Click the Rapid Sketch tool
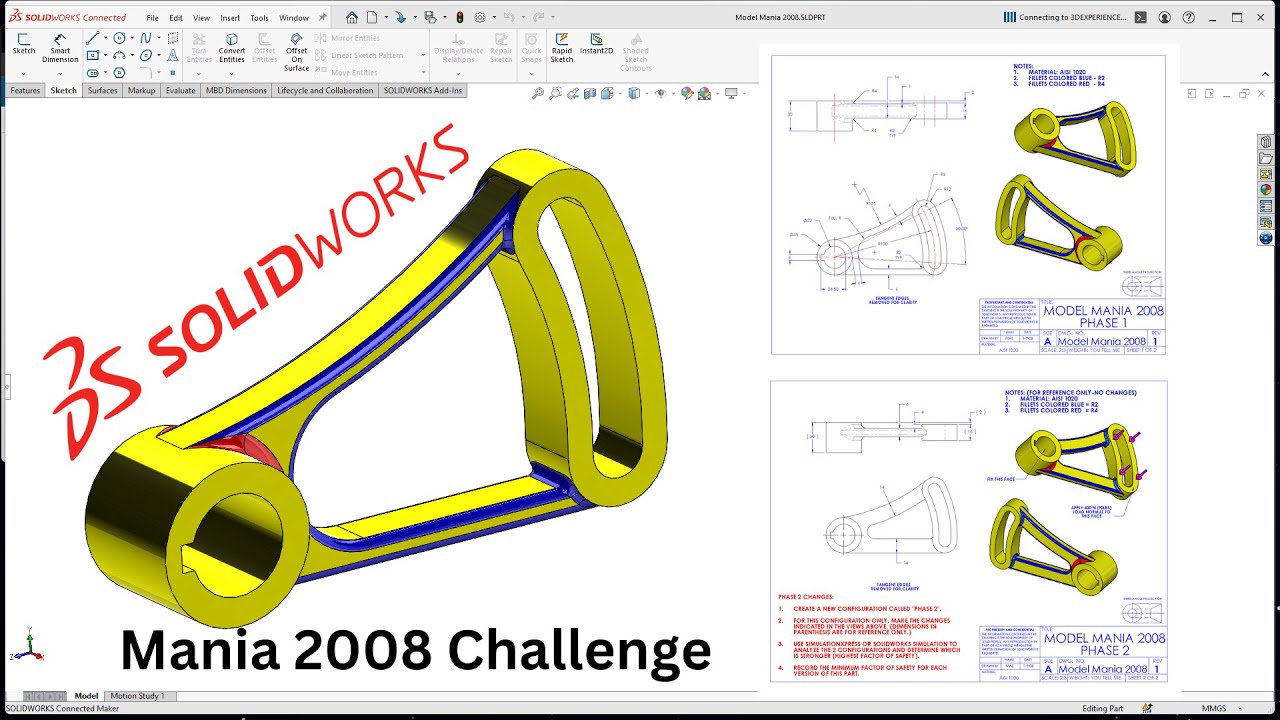 point(562,48)
